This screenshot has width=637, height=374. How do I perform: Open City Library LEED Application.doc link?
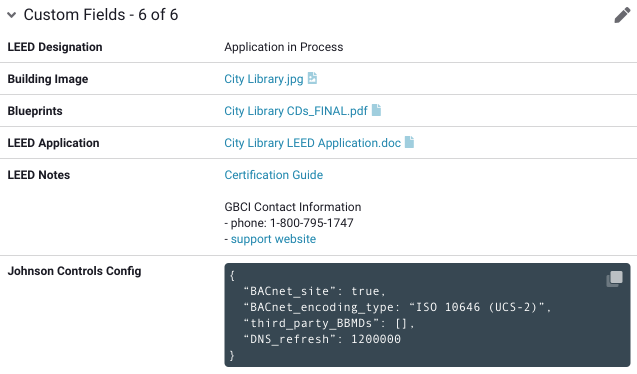coord(312,143)
